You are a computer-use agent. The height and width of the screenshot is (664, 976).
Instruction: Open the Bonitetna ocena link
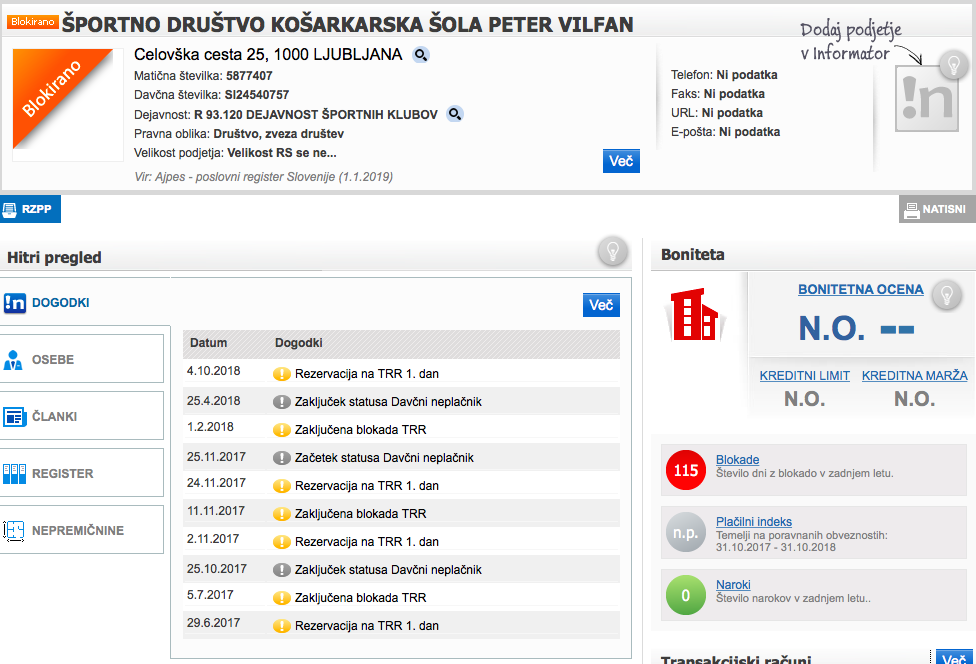(860, 289)
